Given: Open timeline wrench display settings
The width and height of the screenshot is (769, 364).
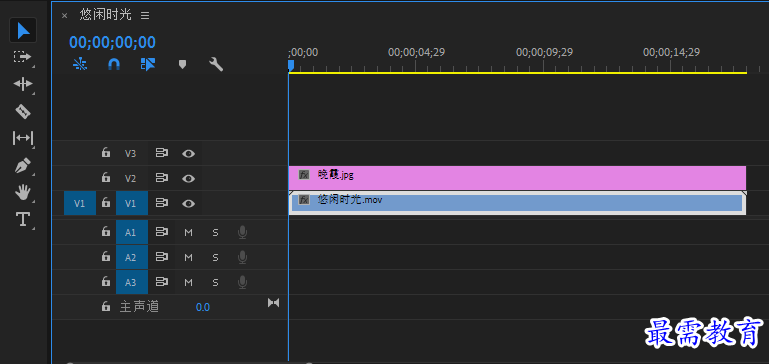Looking at the screenshot, I should click(216, 64).
